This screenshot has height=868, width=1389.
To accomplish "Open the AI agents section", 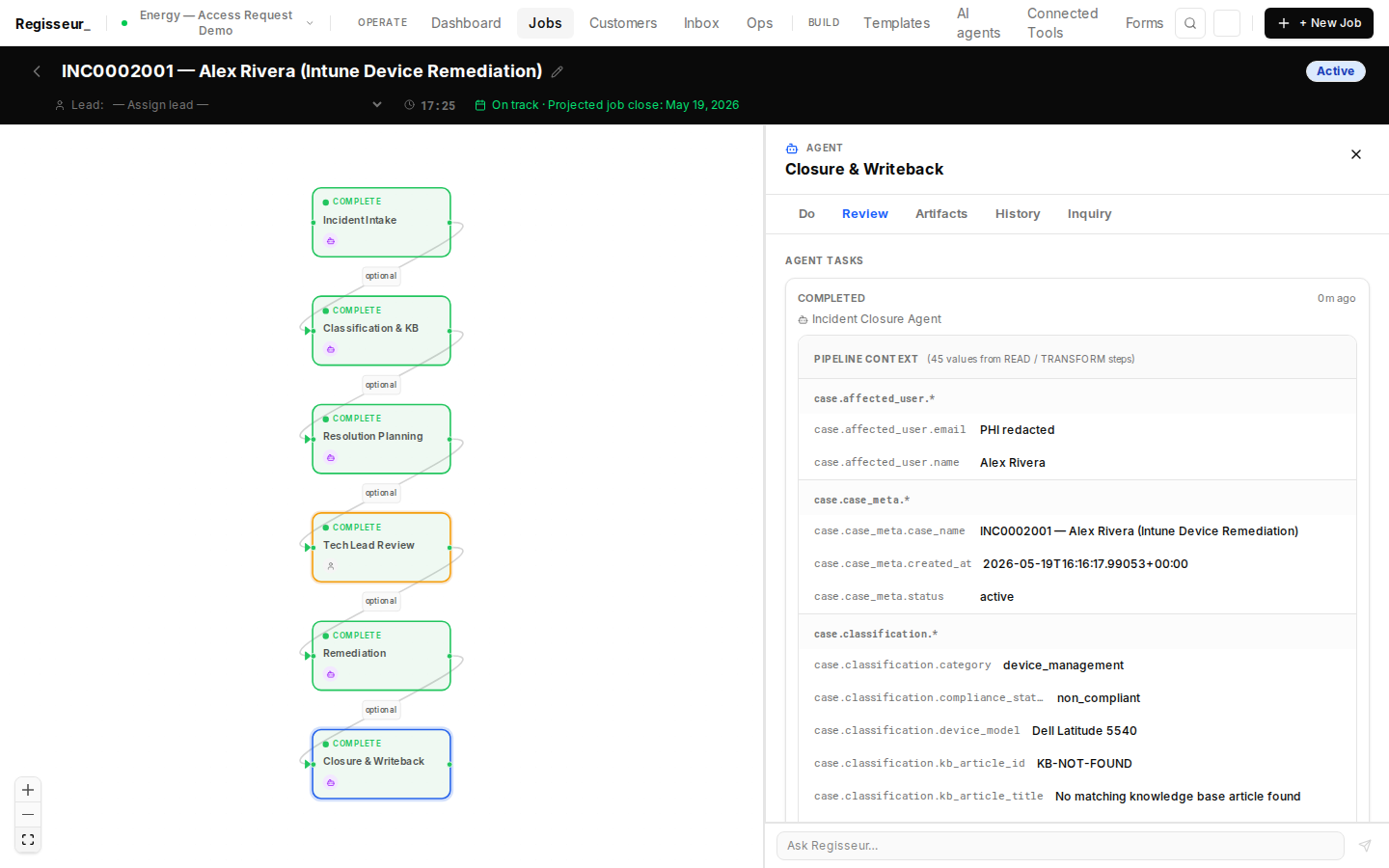I will [978, 23].
